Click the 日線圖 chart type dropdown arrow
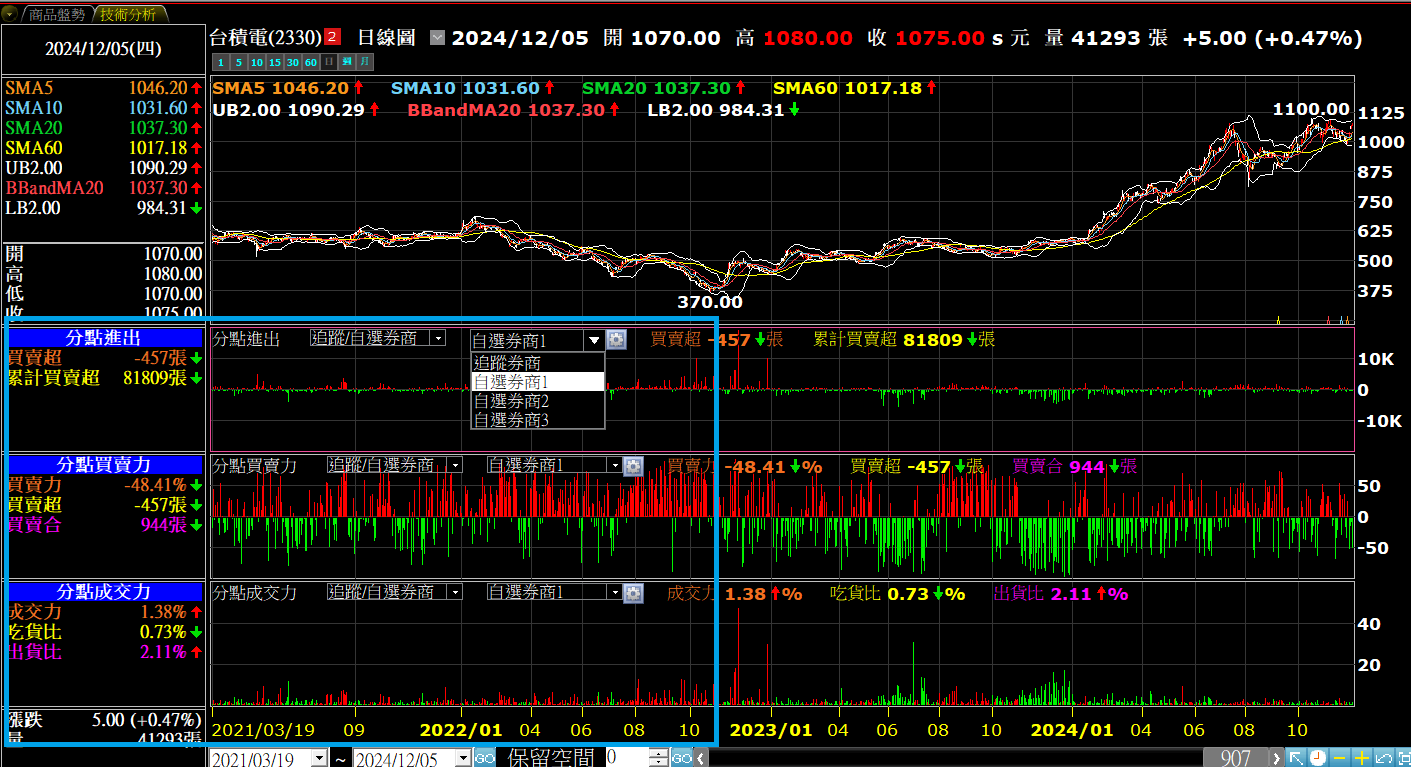The height and width of the screenshot is (767, 1411). coord(437,38)
